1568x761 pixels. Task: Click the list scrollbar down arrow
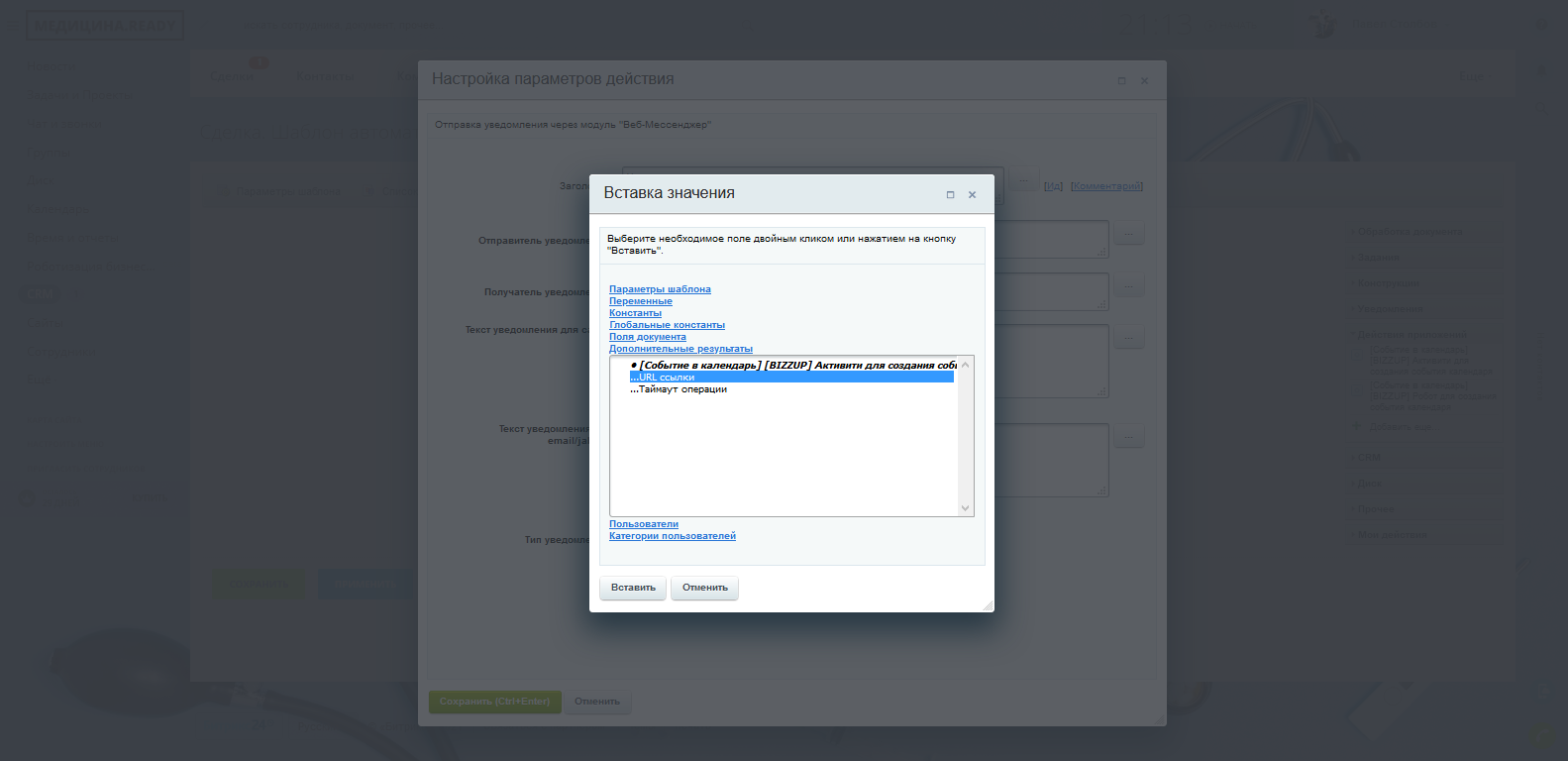coord(966,508)
